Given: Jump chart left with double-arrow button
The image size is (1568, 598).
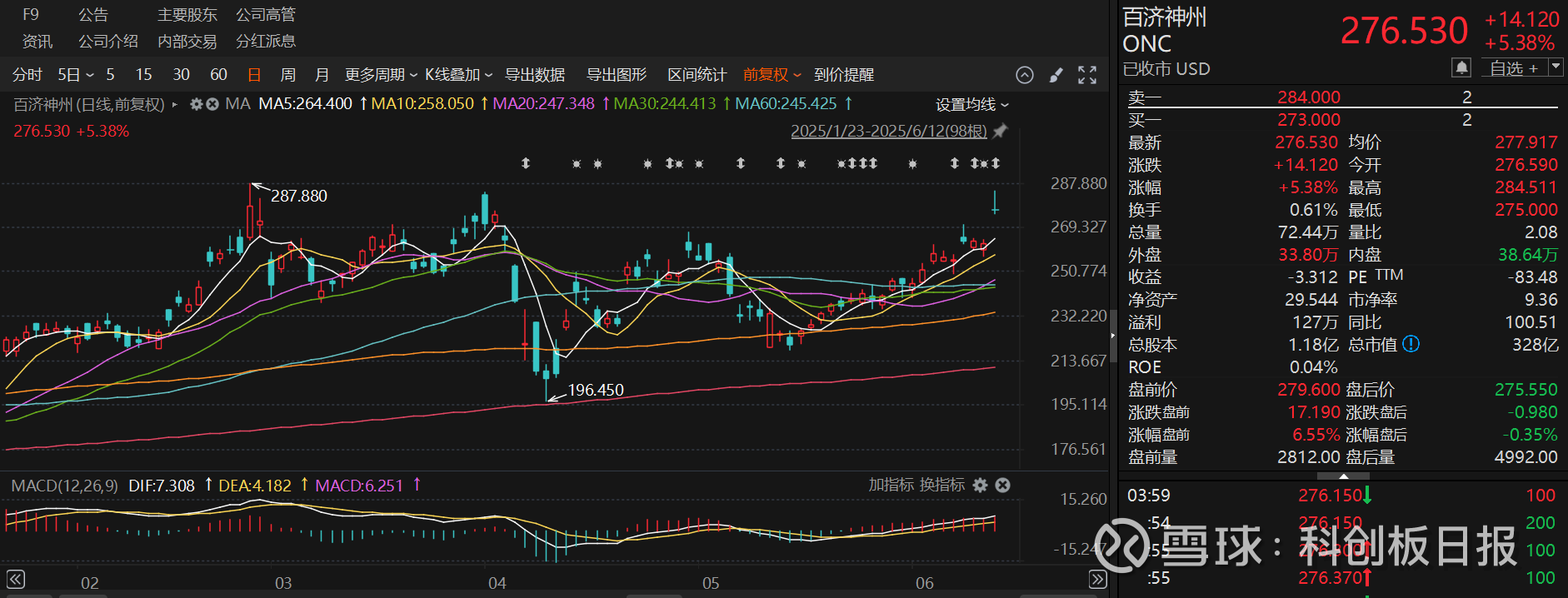Looking at the screenshot, I should coord(16,580).
